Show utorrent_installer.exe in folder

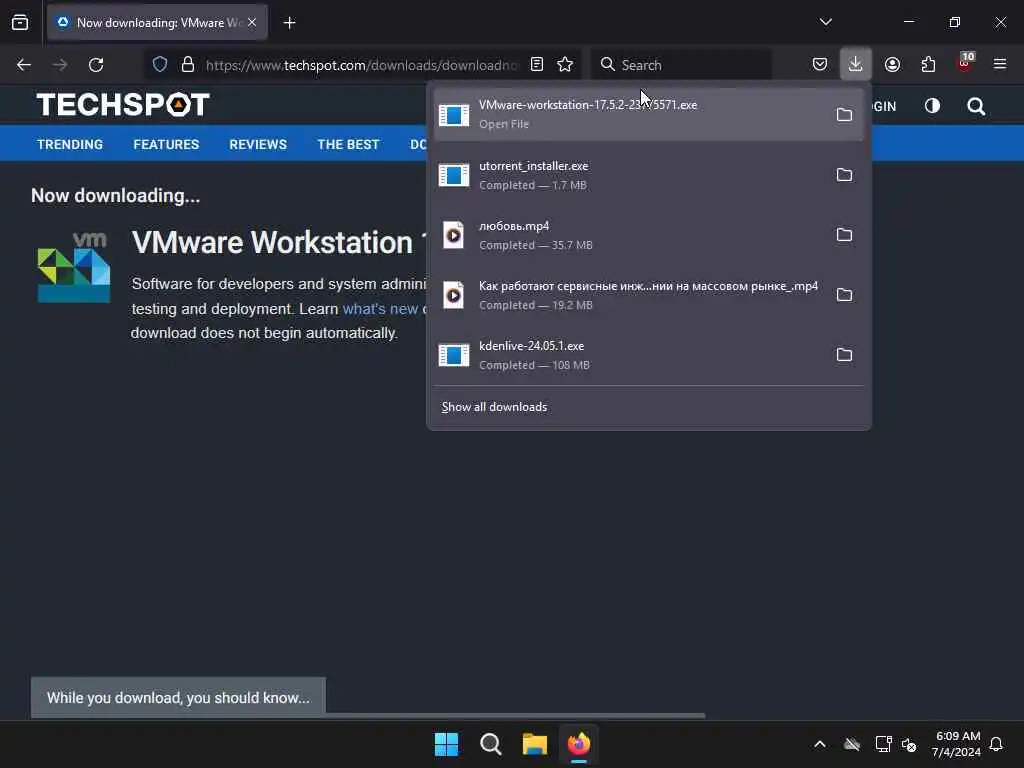[844, 175]
